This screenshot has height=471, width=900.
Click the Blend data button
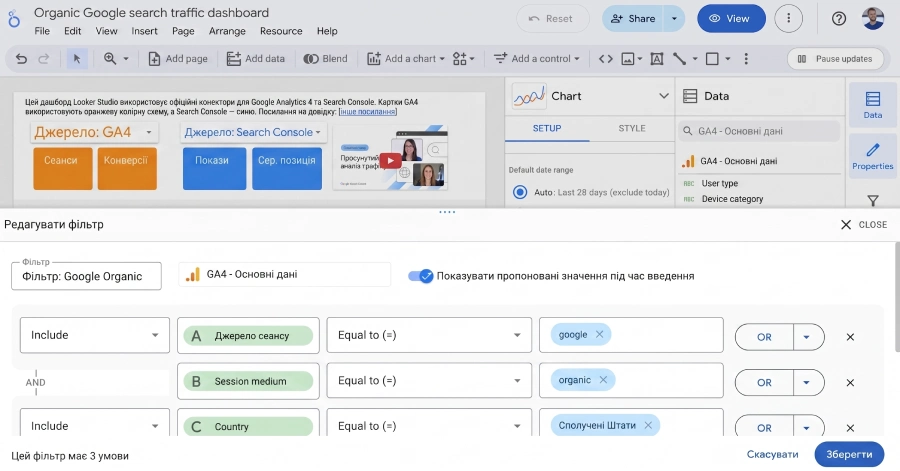click(325, 59)
